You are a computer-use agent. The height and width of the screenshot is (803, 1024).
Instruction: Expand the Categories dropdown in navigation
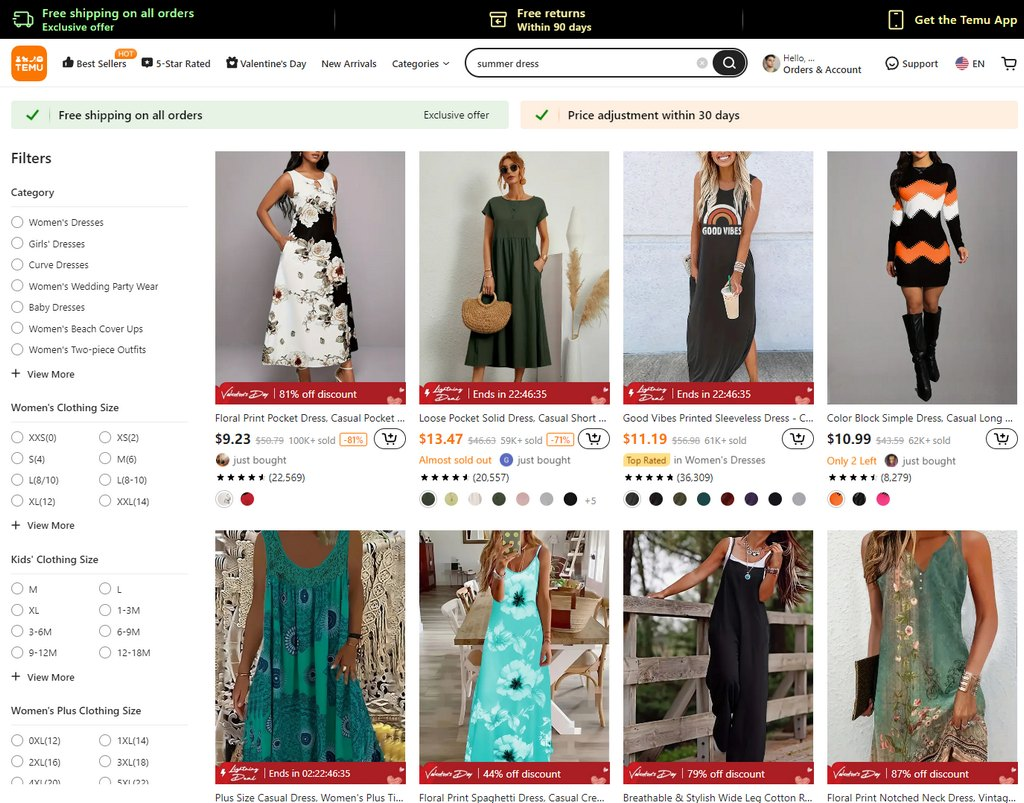click(420, 64)
